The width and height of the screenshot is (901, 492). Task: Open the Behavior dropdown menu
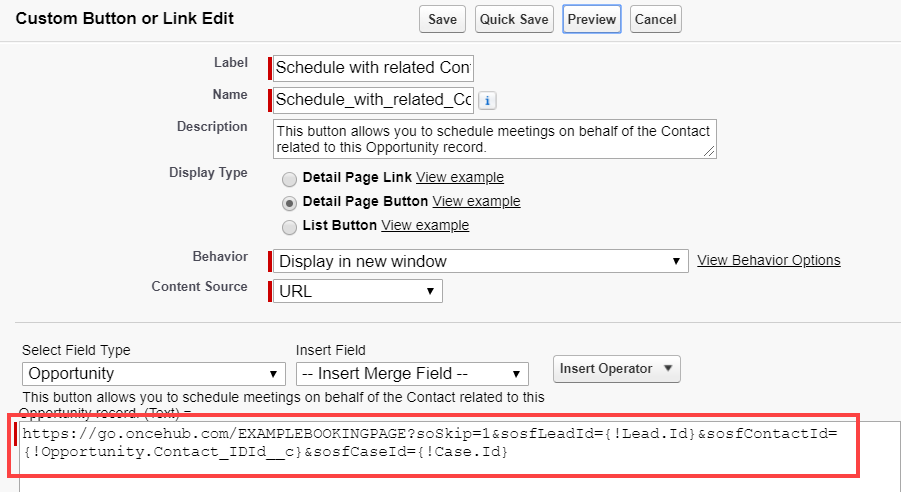pyautogui.click(x=480, y=261)
